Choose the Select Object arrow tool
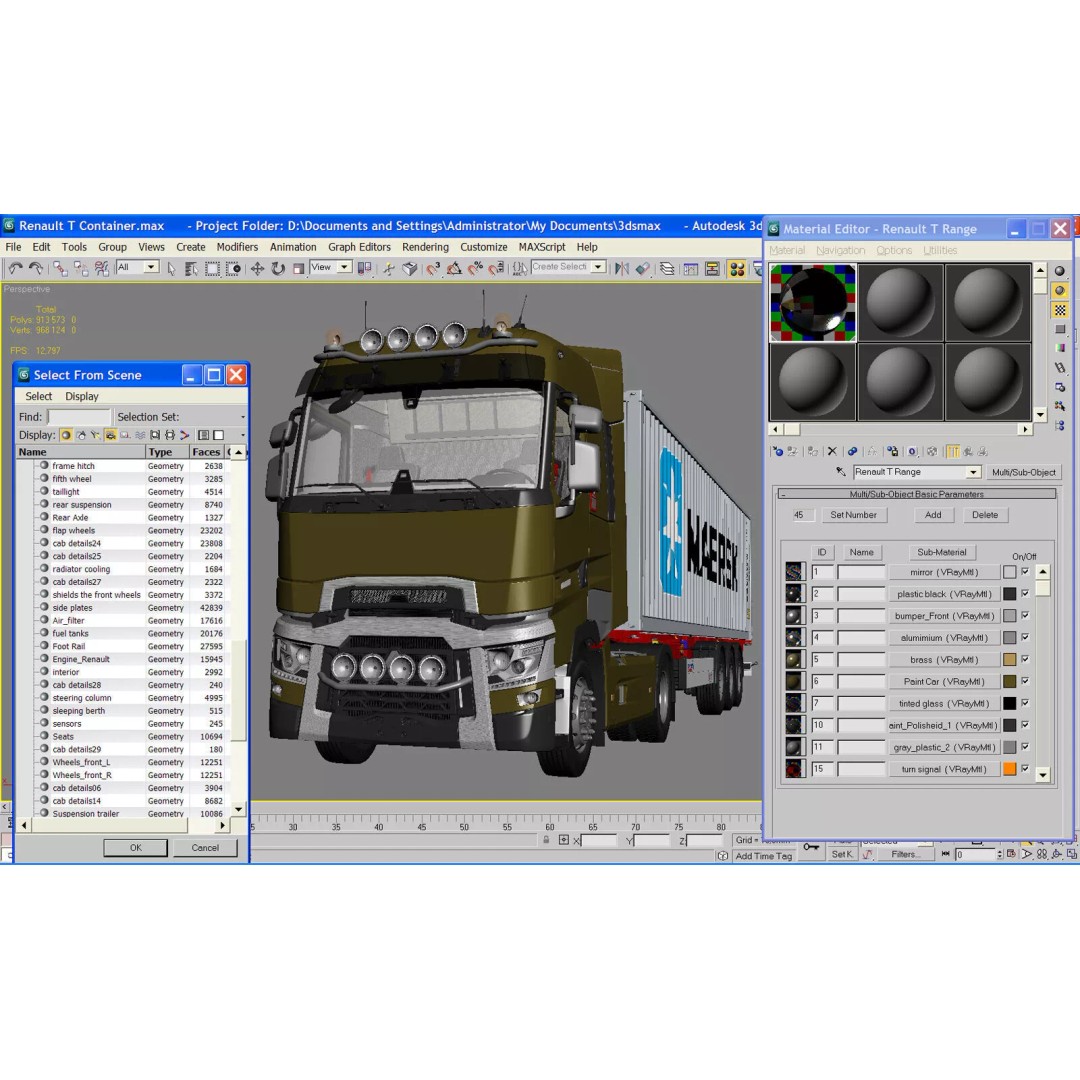Viewport: 1080px width, 1080px height. point(172,269)
